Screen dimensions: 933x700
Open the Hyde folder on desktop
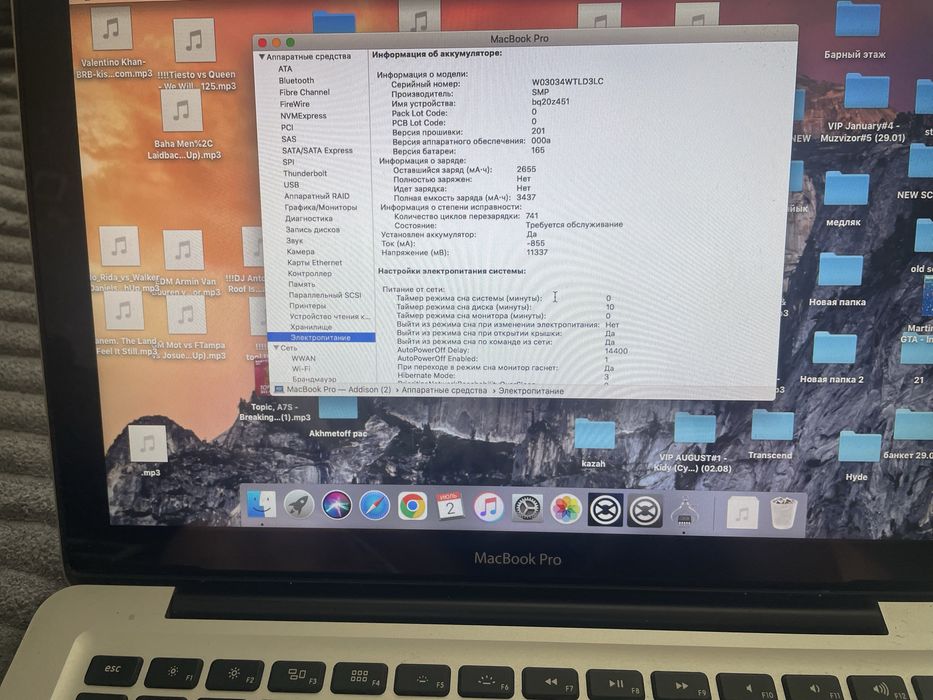[859, 457]
